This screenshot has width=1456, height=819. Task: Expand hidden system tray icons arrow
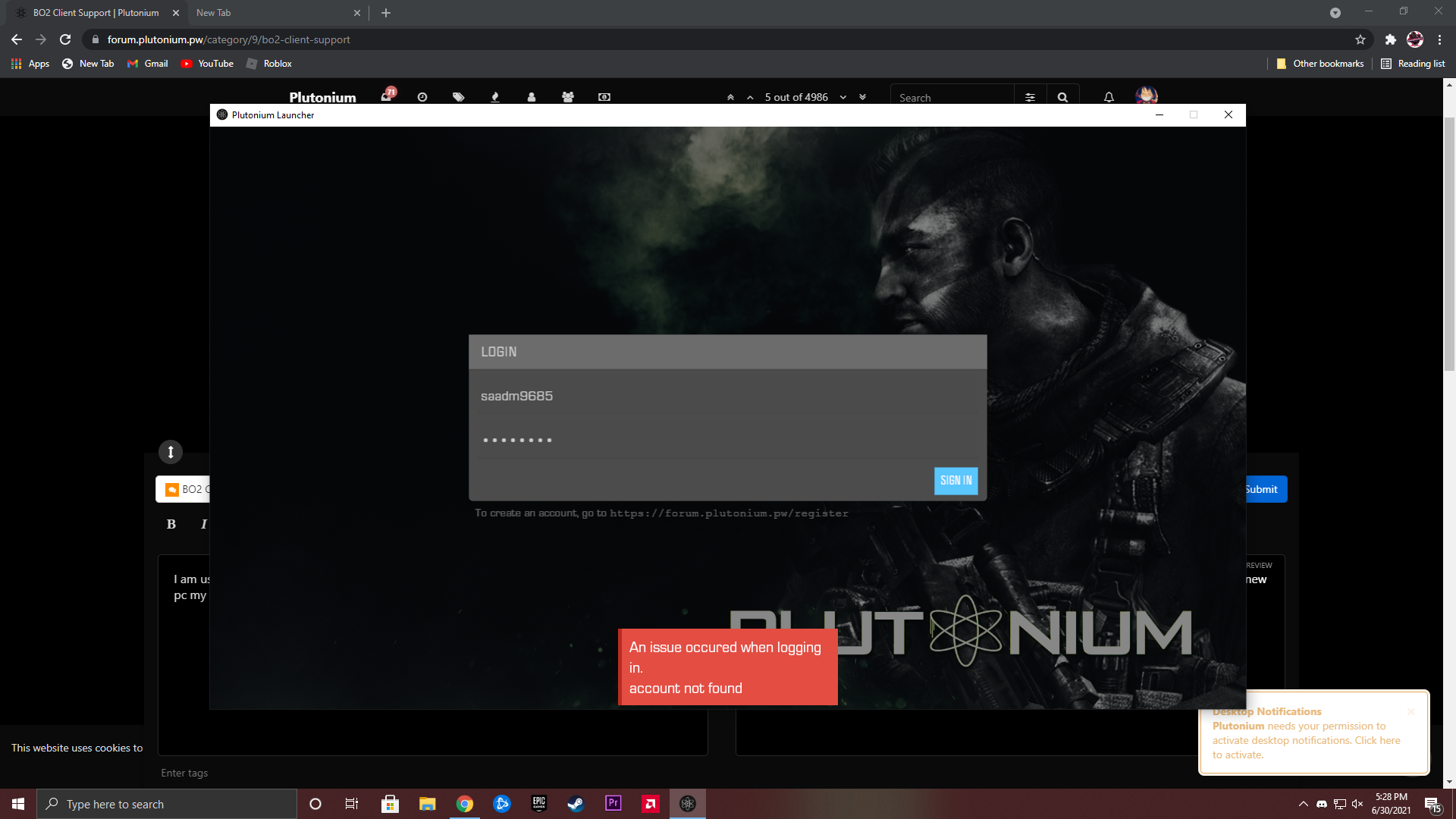click(1303, 804)
